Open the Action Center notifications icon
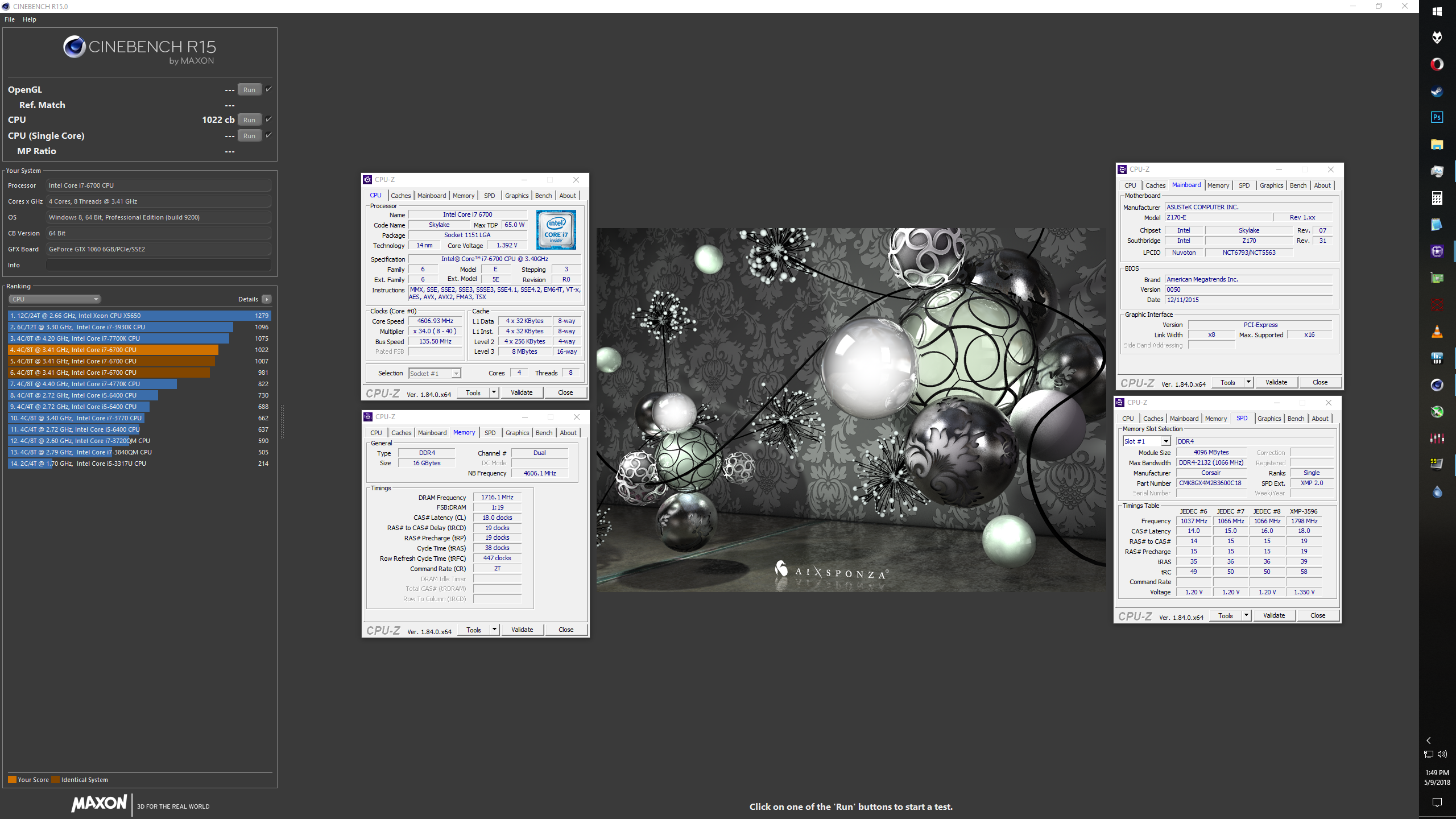This screenshot has height=819, width=1456. pyautogui.click(x=1437, y=803)
